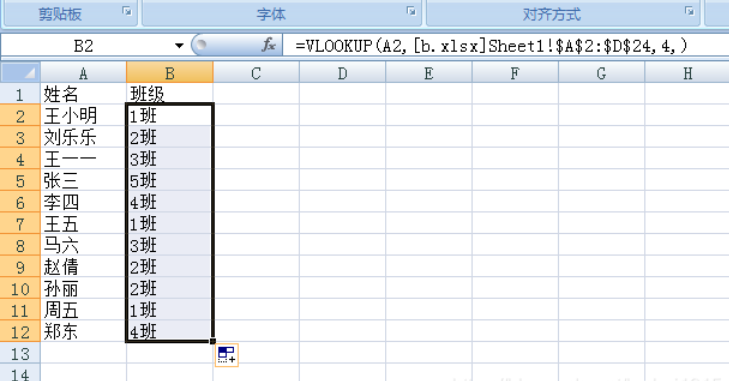Viewport: 729px width, 381px height.
Task: Select row 1 header
Action: pyautogui.click(x=20, y=94)
